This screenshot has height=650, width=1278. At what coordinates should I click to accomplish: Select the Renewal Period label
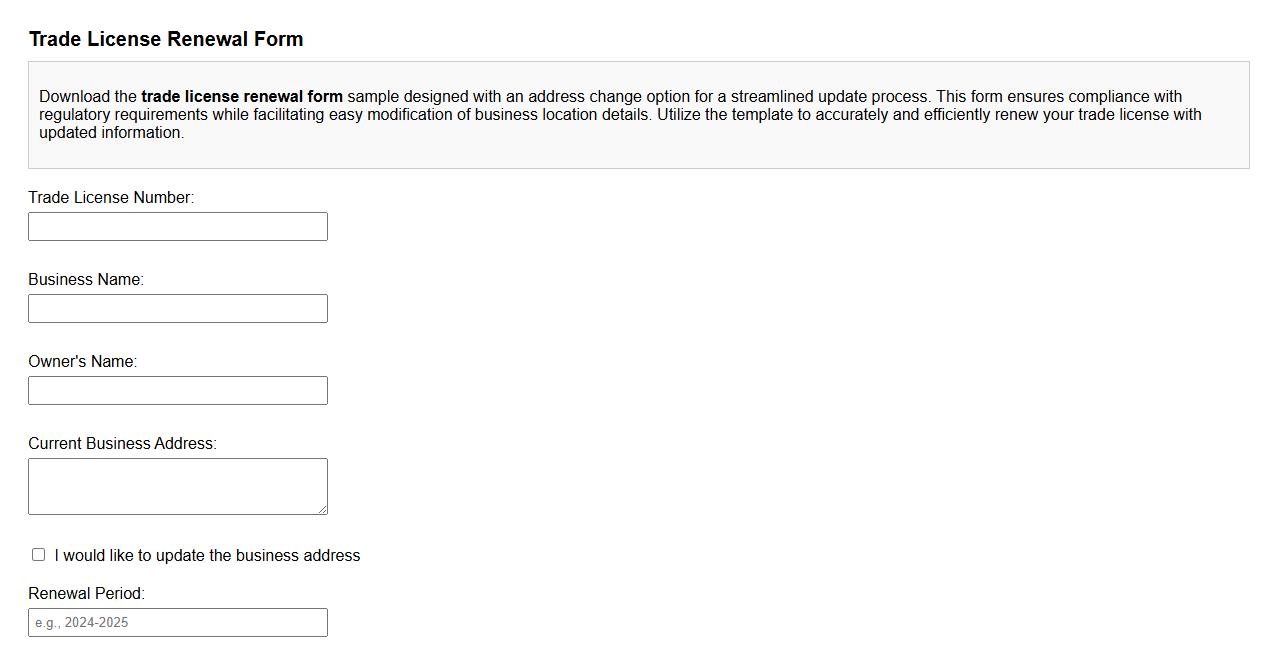point(85,593)
